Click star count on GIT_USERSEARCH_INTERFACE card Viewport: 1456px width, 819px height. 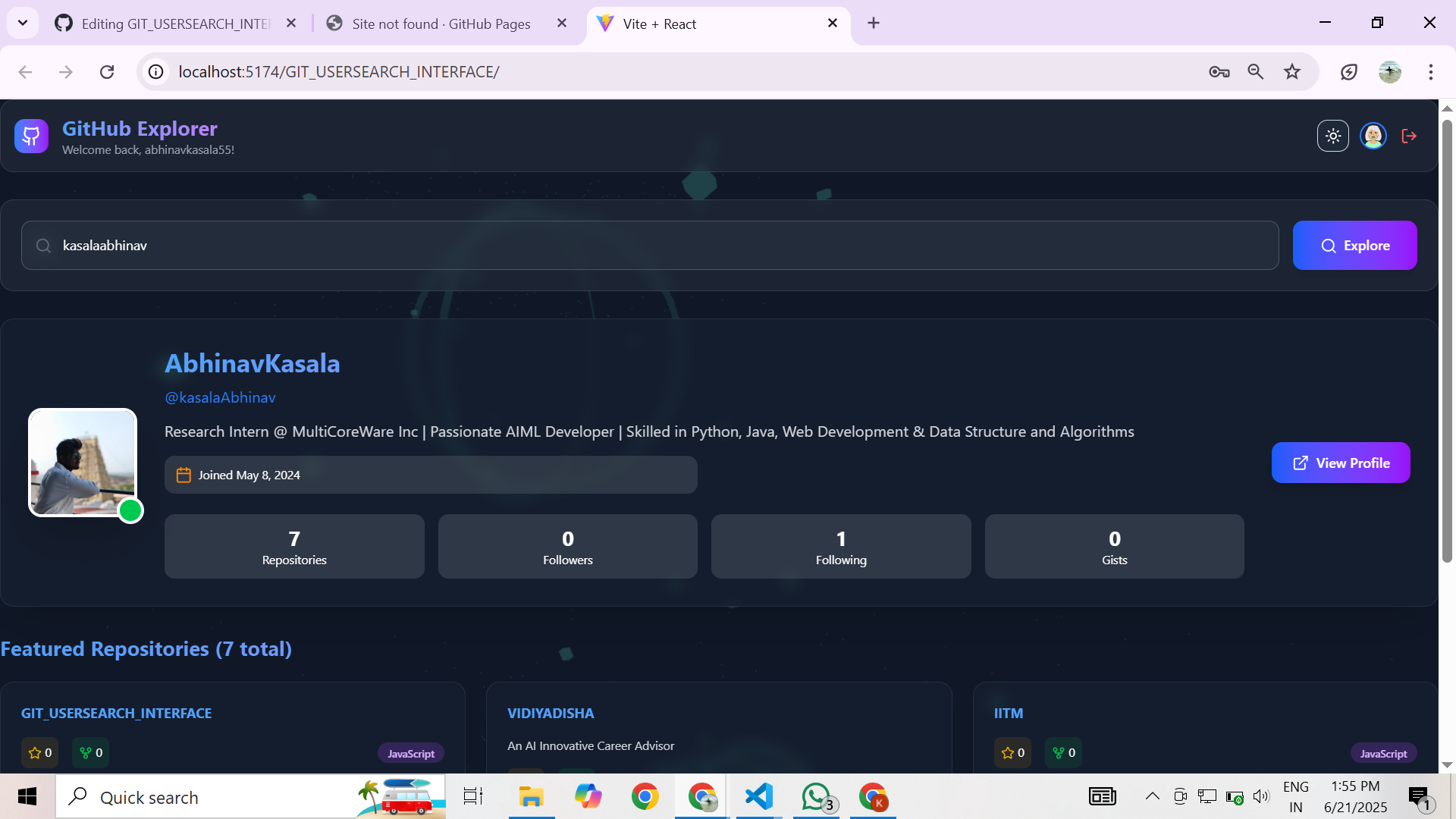(x=39, y=753)
